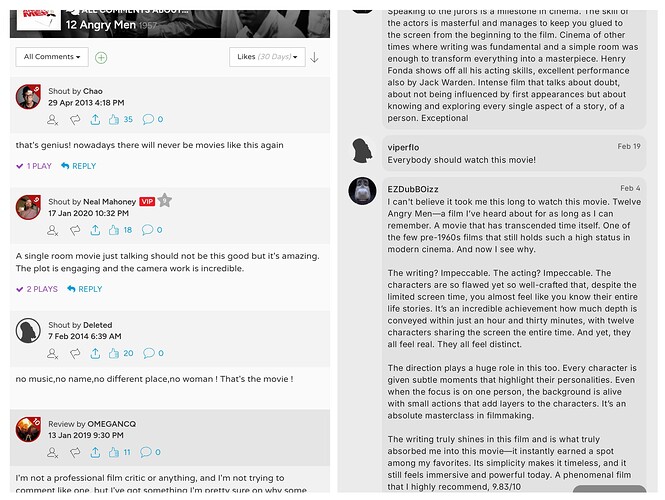Like Neal Mahoney's shout with 18 likes
The image size is (665, 500).
(x=114, y=230)
